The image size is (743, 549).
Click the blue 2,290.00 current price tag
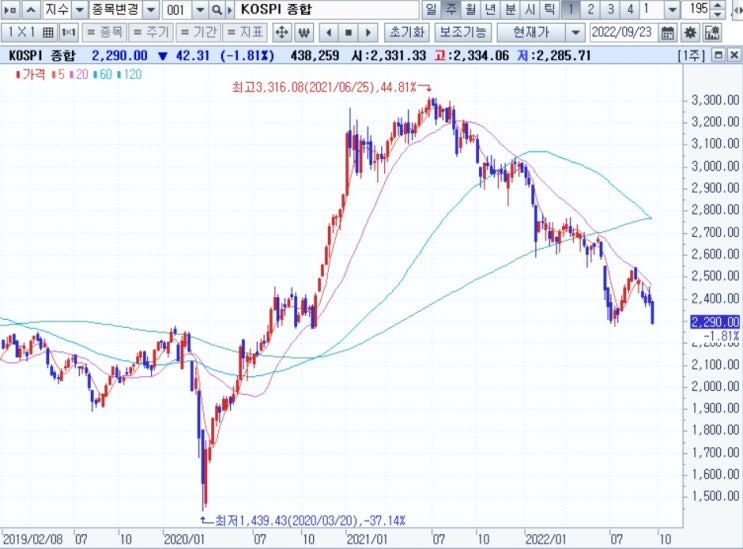pos(715,322)
